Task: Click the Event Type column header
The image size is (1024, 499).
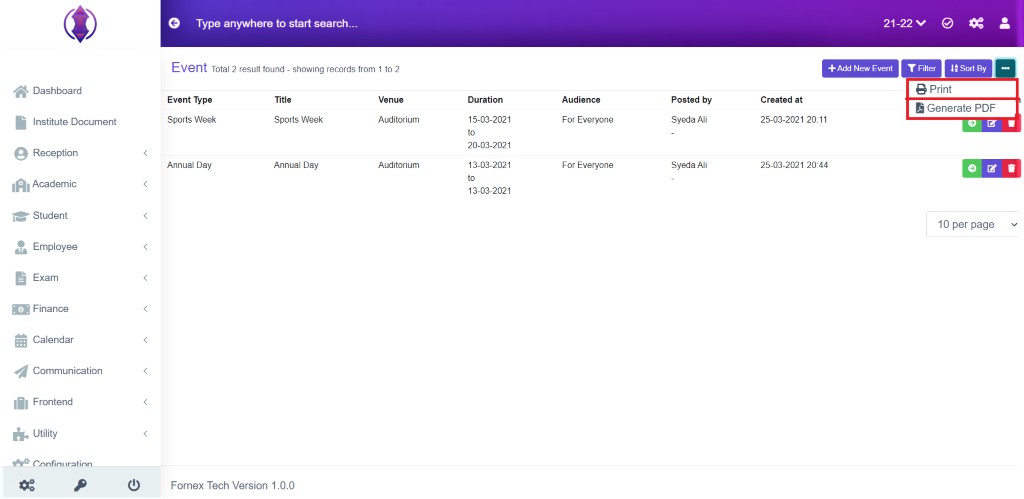Action: tap(189, 100)
